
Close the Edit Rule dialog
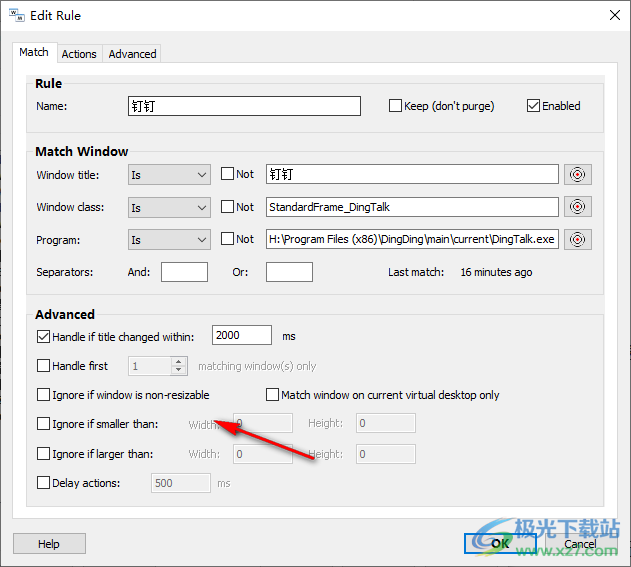click(615, 15)
